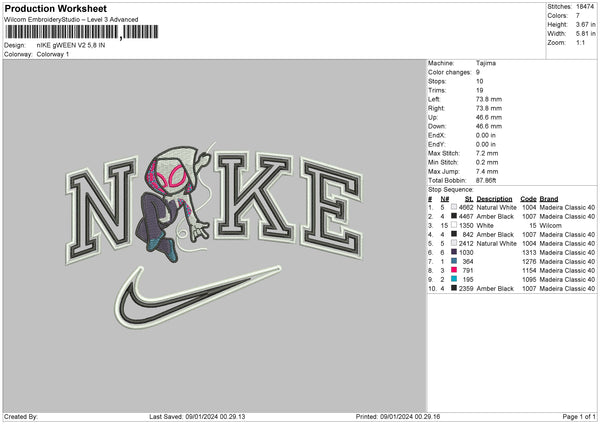Screen dimensions: 600x424
Task: Click the Stops value 10
Action: coord(479,81)
